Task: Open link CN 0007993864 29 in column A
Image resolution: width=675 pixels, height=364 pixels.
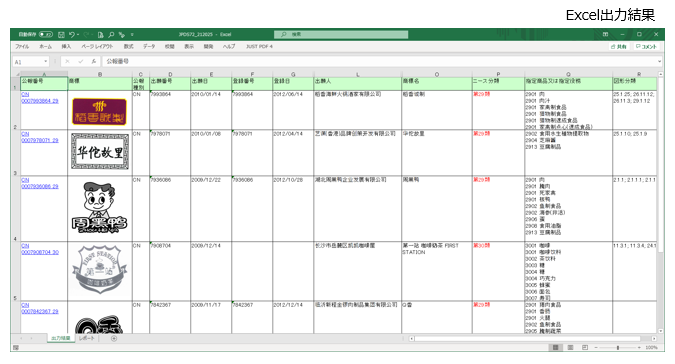Action: [40, 98]
